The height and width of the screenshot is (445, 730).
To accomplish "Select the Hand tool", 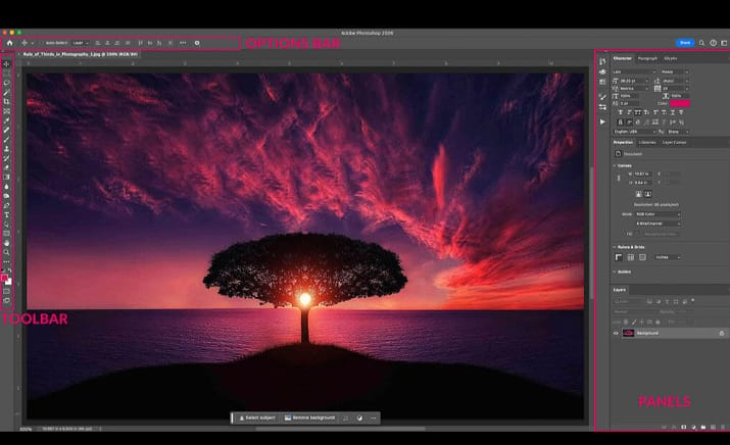I will [7, 243].
